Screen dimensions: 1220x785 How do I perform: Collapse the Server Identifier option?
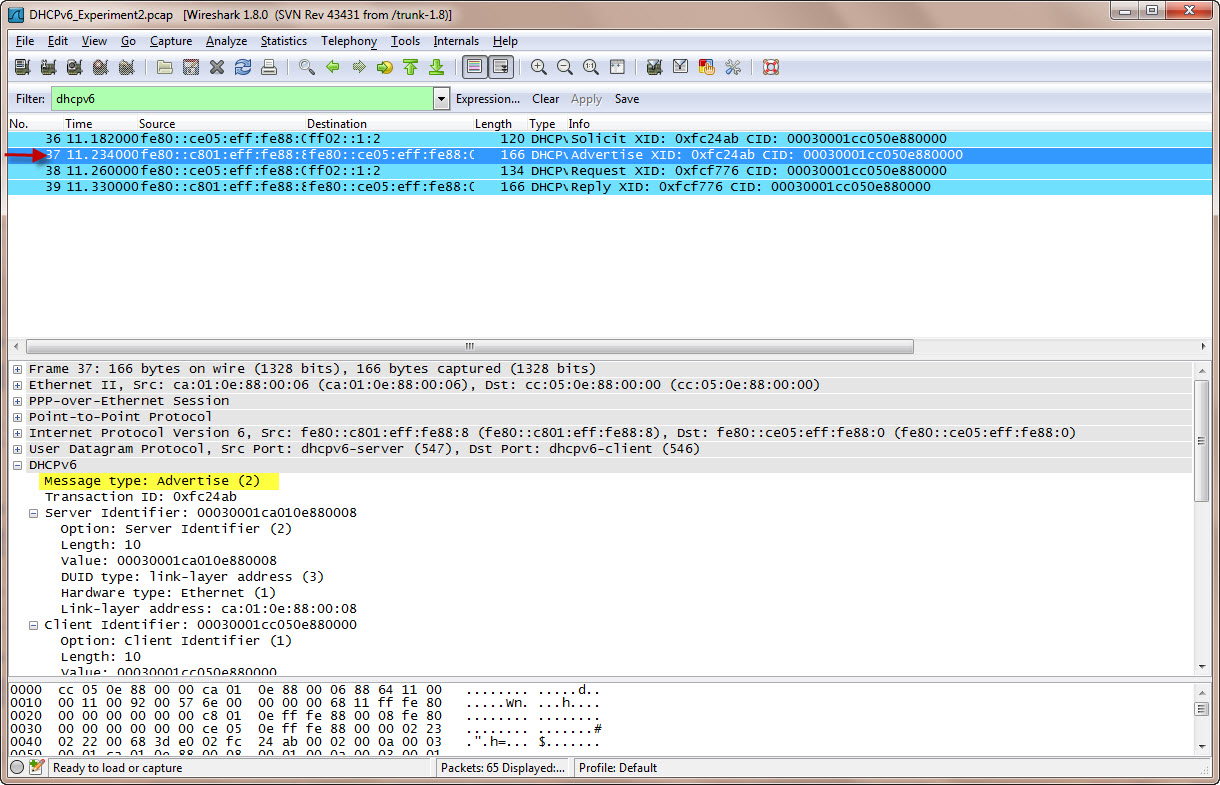click(34, 513)
